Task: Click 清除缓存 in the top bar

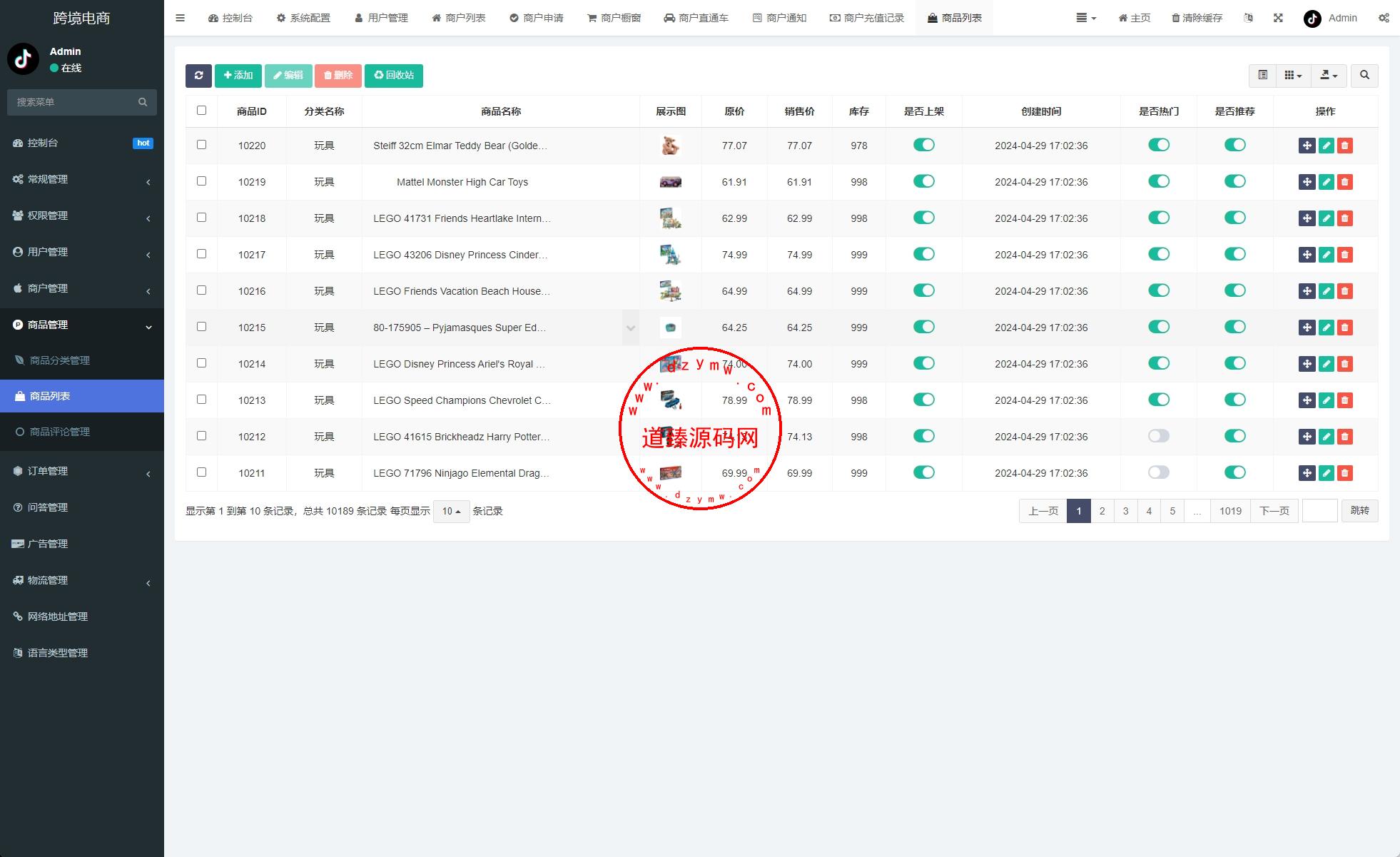Action: pos(1197,18)
